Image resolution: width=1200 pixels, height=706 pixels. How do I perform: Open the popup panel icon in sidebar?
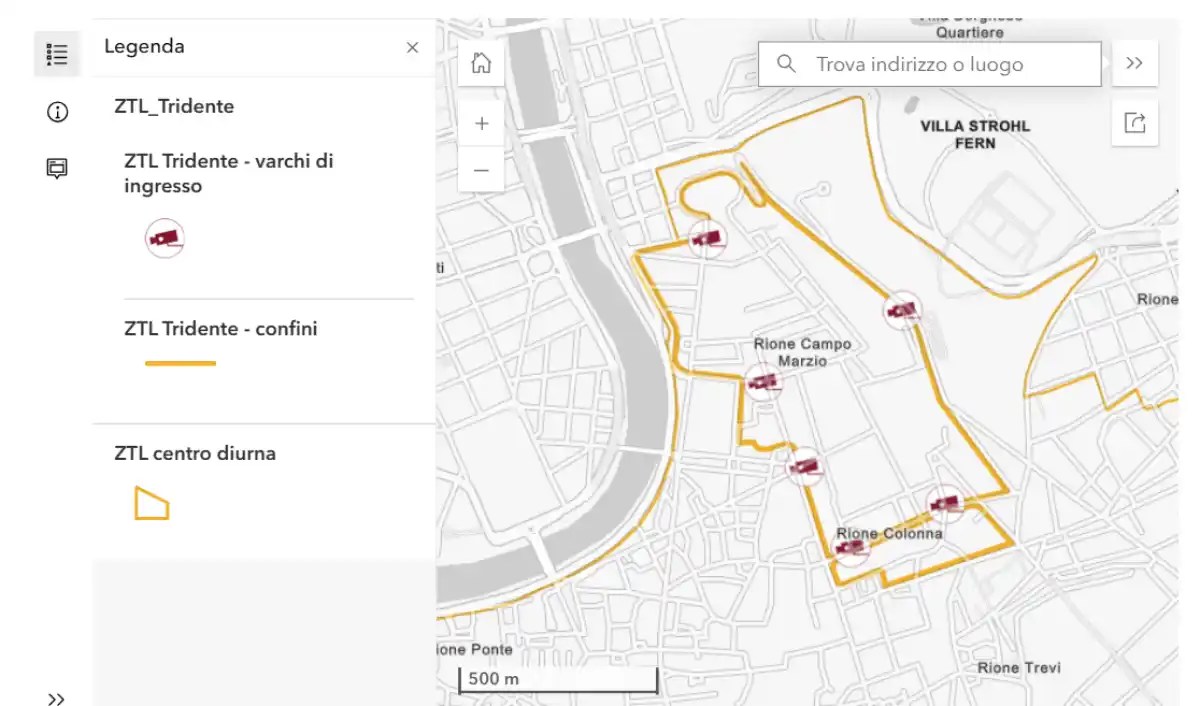tap(57, 169)
